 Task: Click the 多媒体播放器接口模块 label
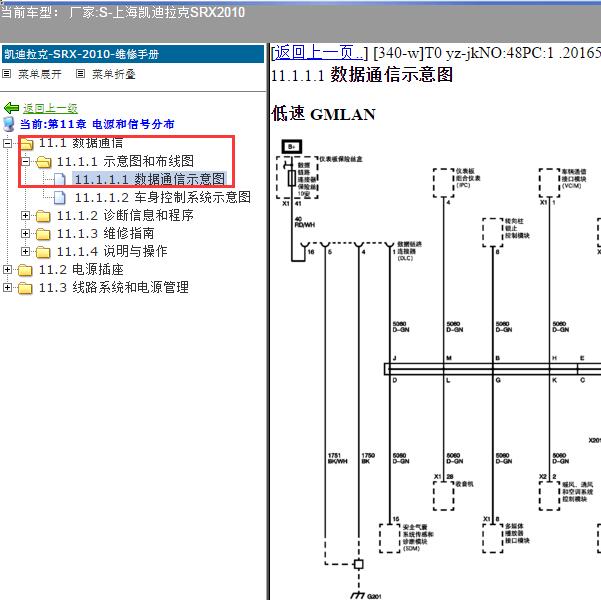pos(518,533)
